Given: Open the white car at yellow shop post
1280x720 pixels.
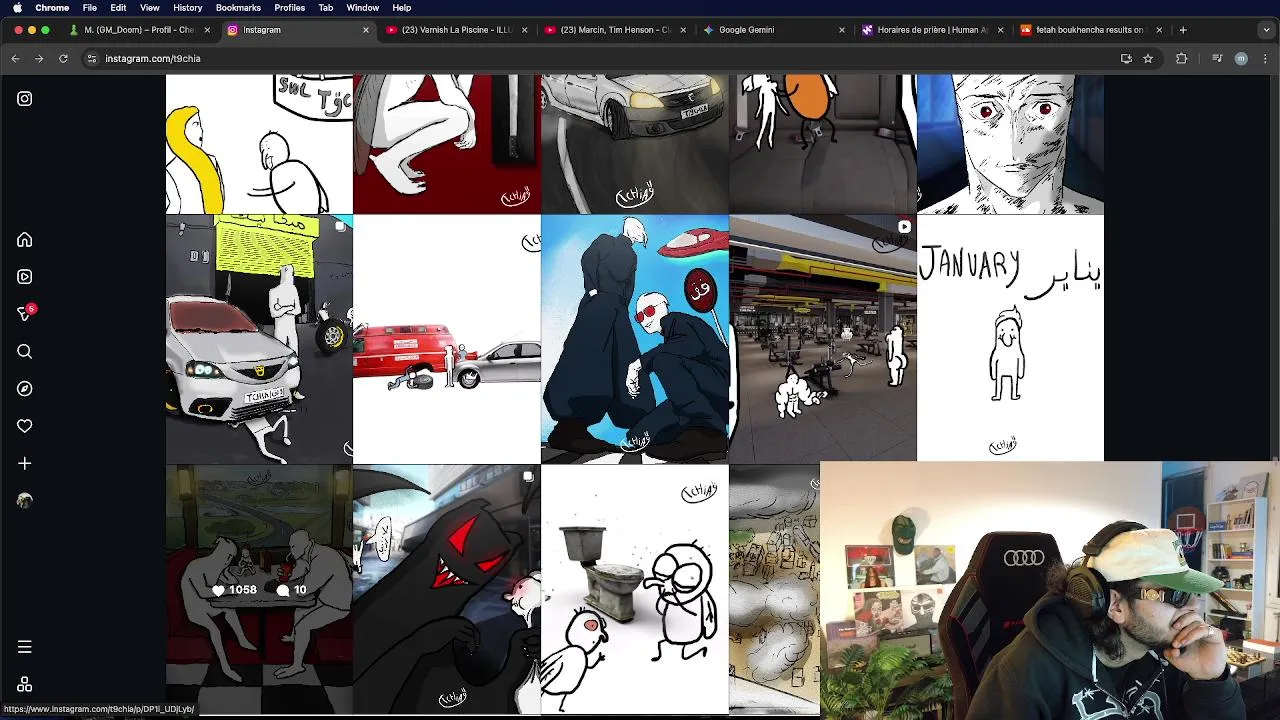Looking at the screenshot, I should pyautogui.click(x=259, y=339).
